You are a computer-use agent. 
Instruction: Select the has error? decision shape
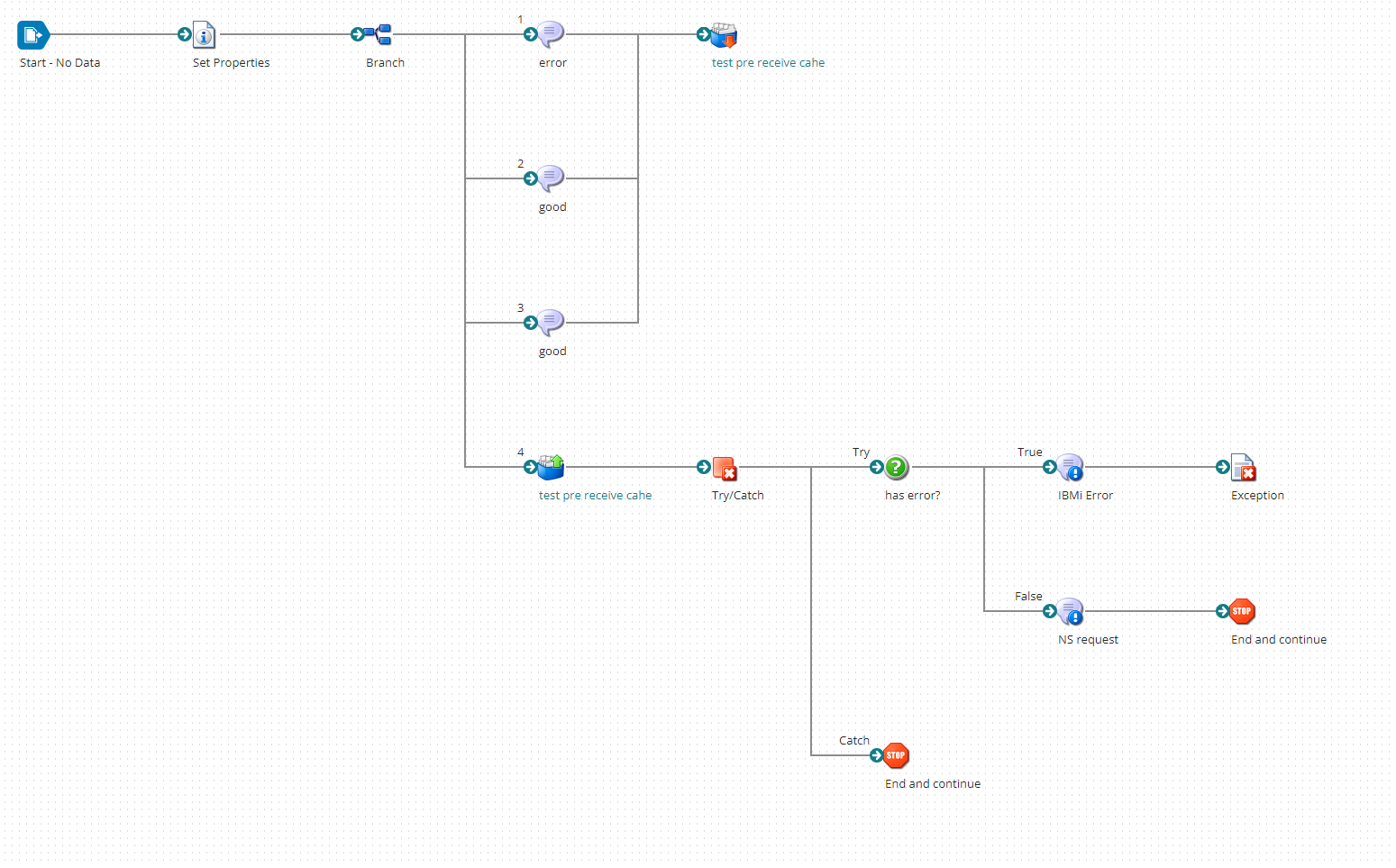pyautogui.click(x=895, y=468)
